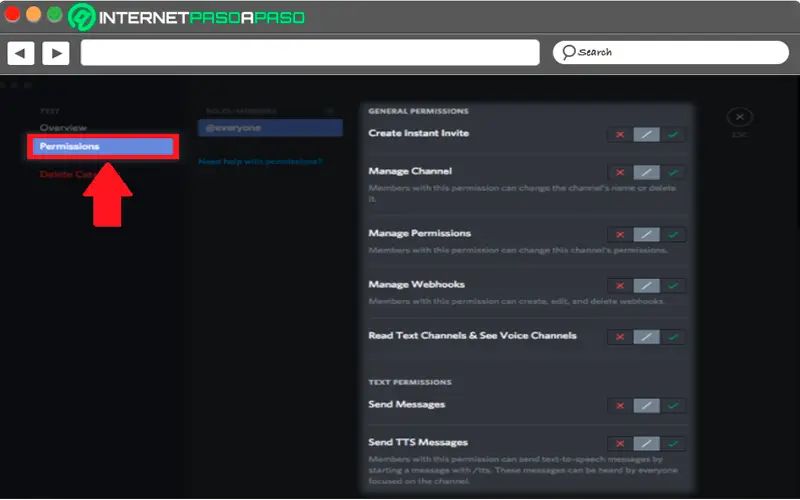
Task: Click into the Search field
Action: pos(670,53)
